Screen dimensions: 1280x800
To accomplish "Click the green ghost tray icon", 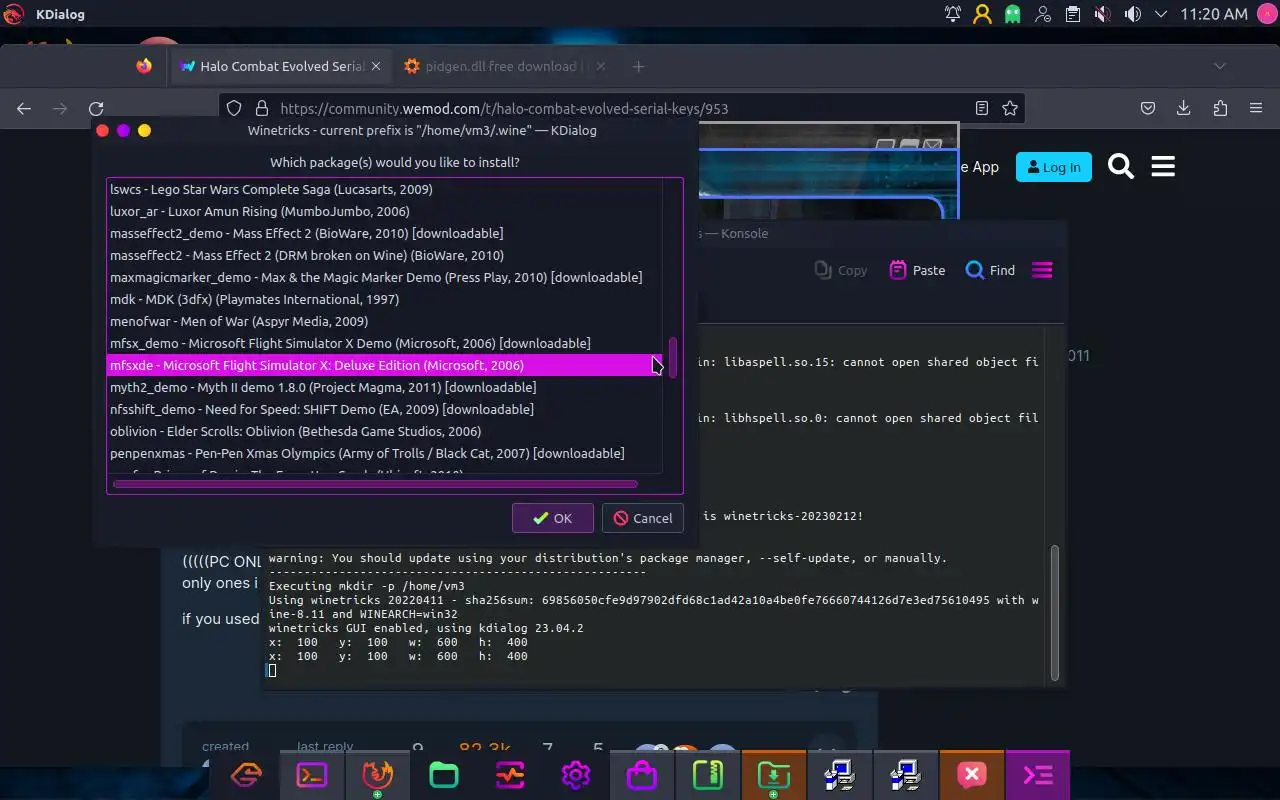I will [1013, 14].
